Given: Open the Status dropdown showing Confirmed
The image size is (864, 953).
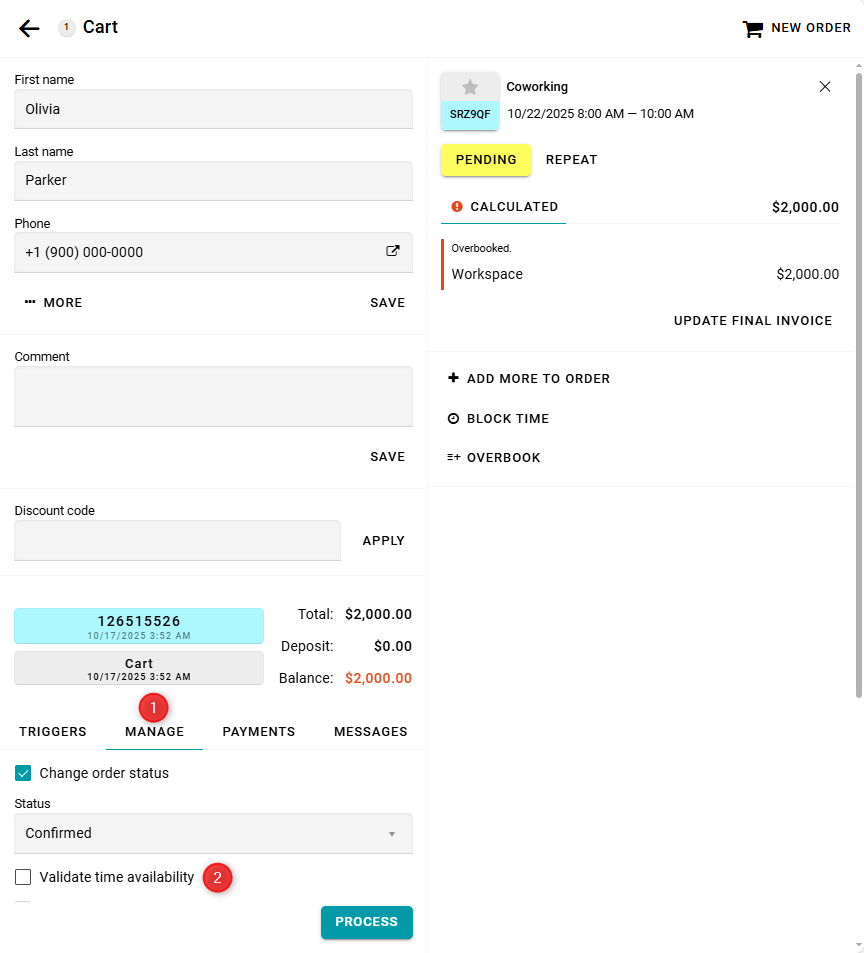Looking at the screenshot, I should [x=213, y=833].
